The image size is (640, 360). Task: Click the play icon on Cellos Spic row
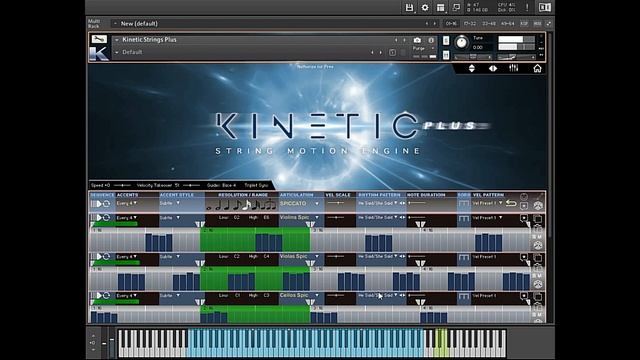pyautogui.click(x=99, y=296)
